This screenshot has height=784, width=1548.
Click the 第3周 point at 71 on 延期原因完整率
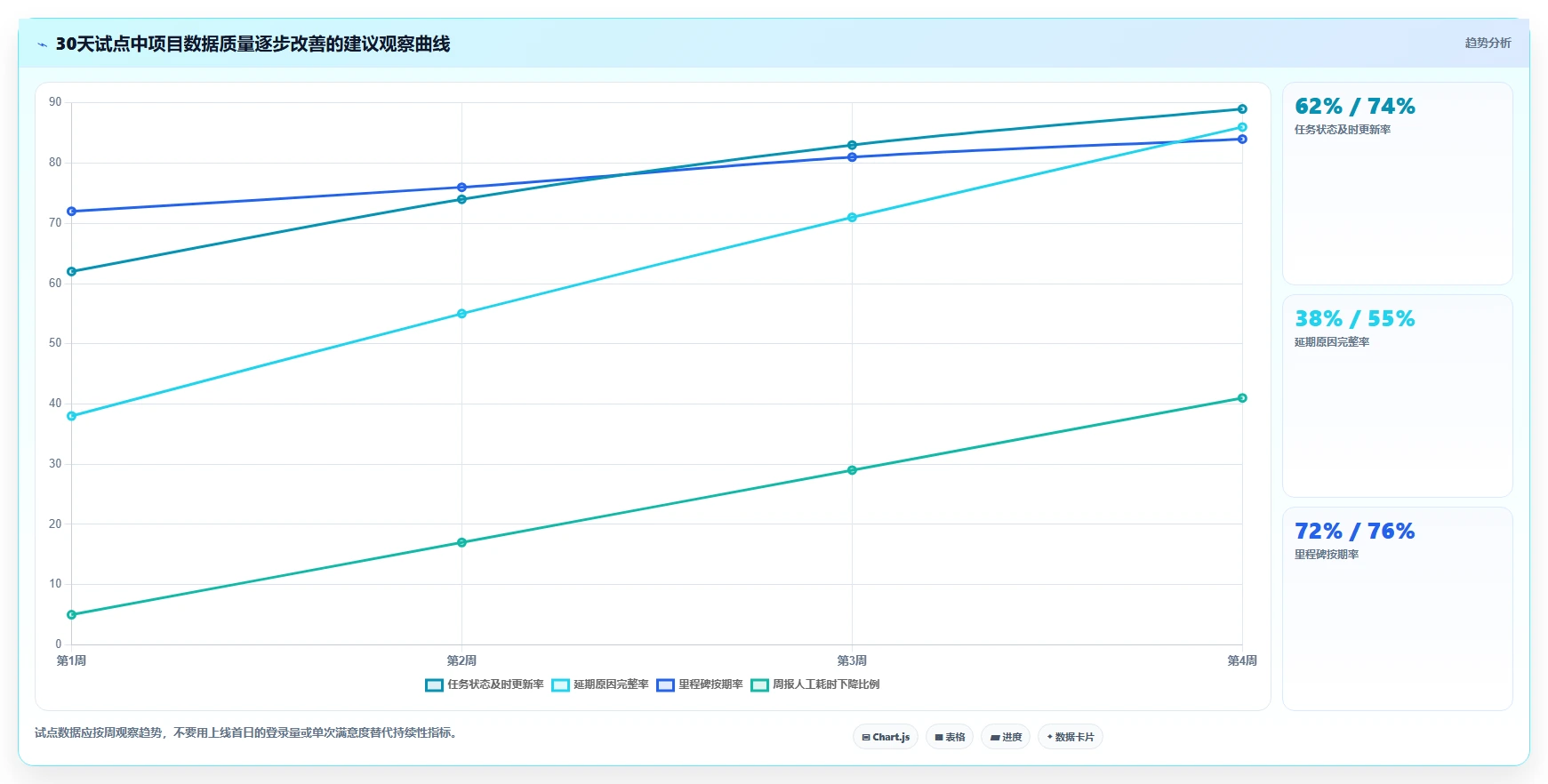(852, 218)
